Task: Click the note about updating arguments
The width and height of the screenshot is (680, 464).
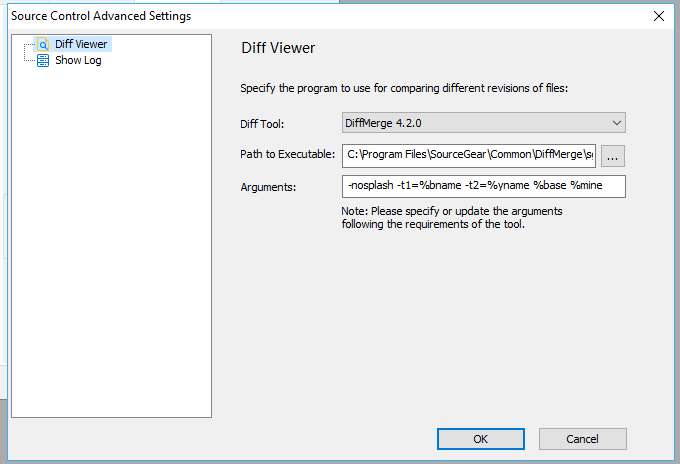Action: click(x=451, y=218)
